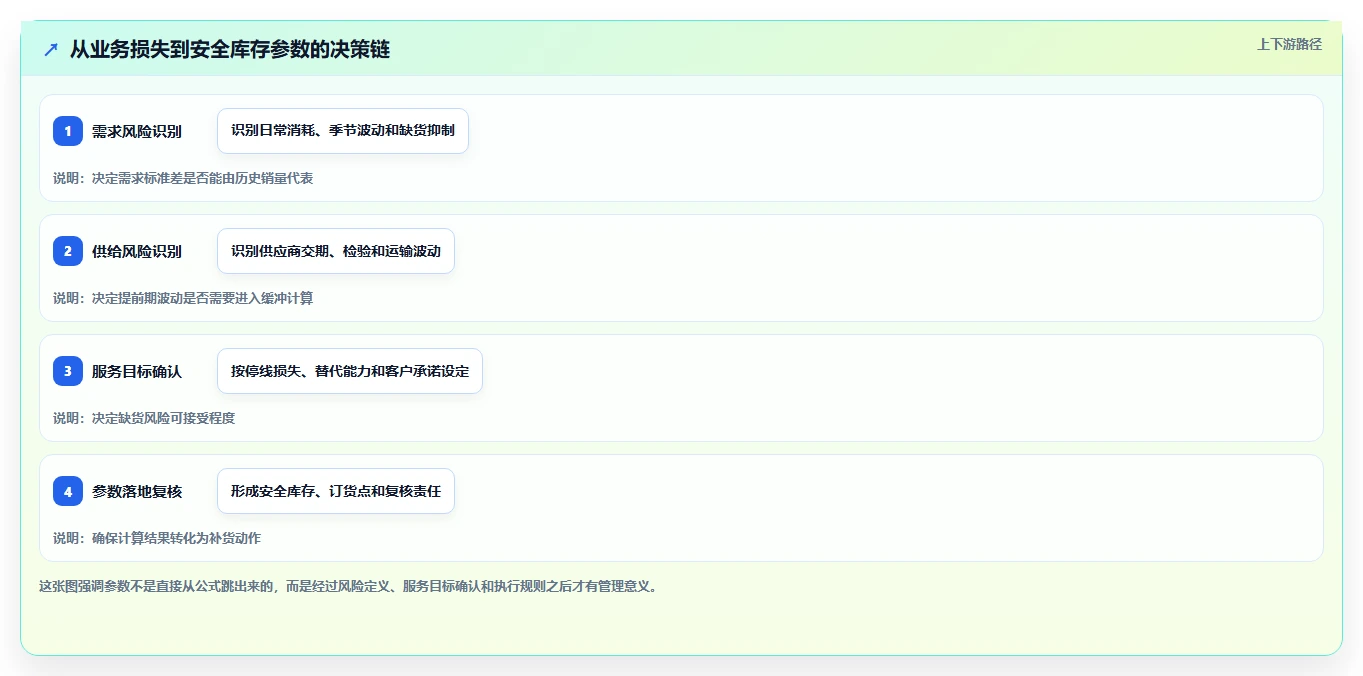Select step number badge 1

point(68,131)
